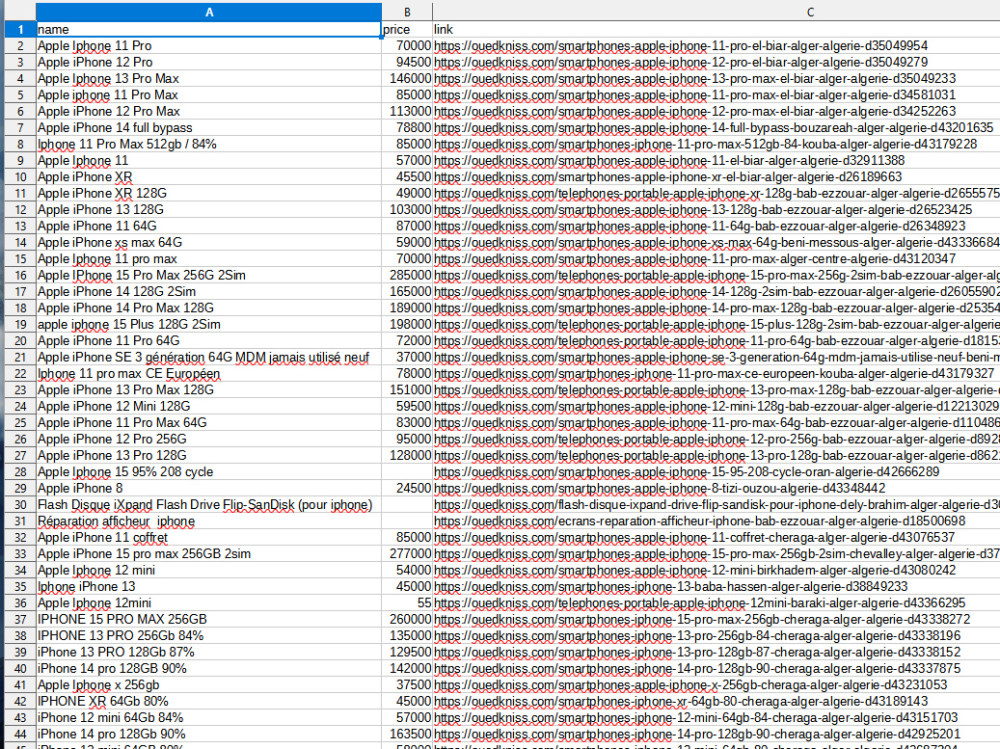Select the 'Flash Disque iXpand Flash Drive' cell

(209, 505)
